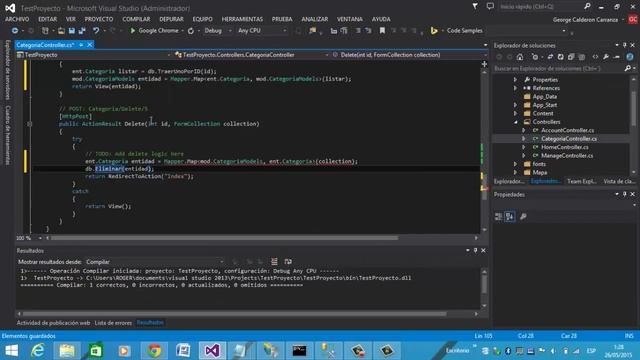This screenshot has width=640, height=360.
Task: Collapse the Controllers folder
Action: coord(516,122)
